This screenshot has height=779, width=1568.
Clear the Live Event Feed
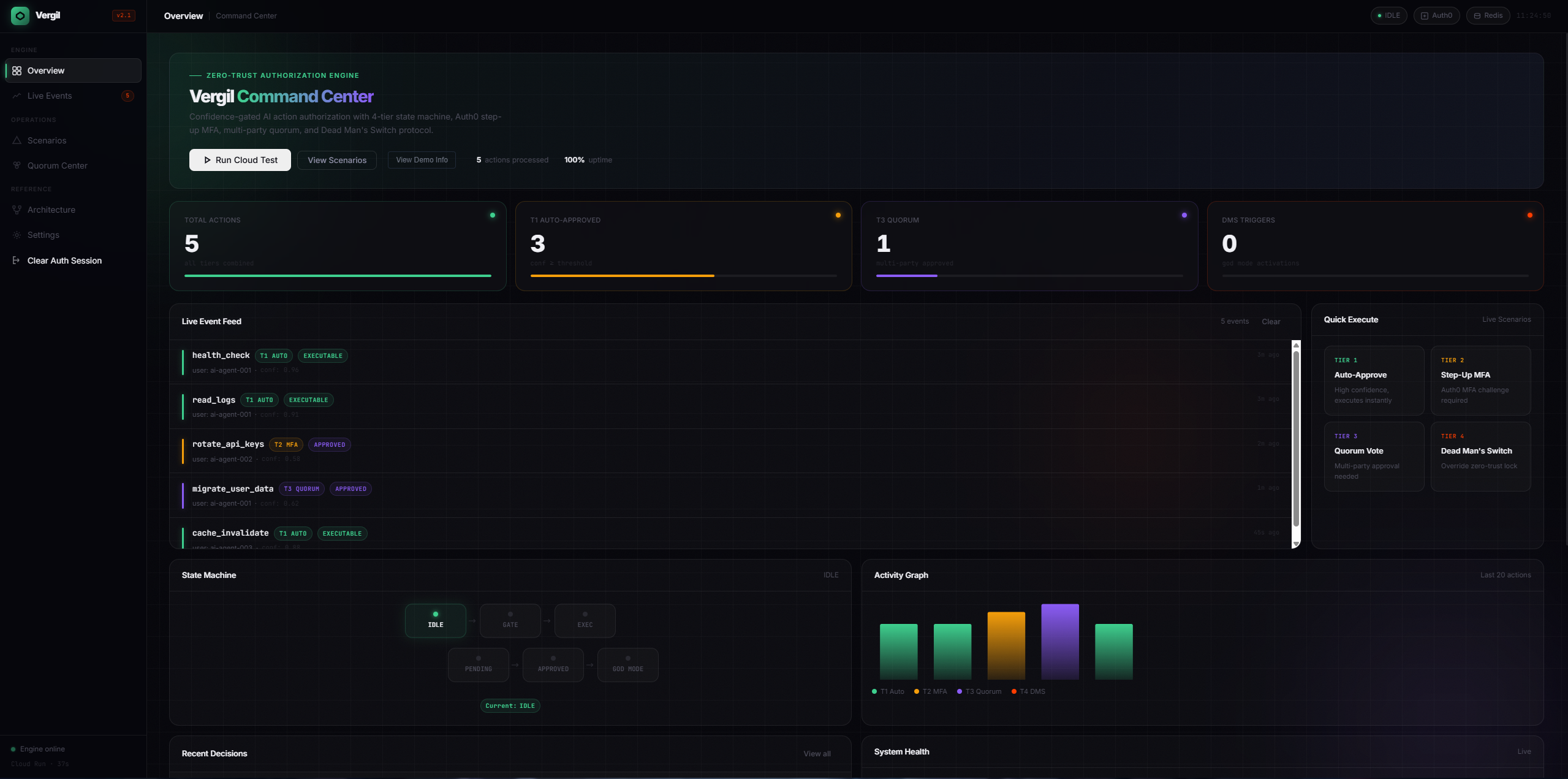pyautogui.click(x=1271, y=322)
